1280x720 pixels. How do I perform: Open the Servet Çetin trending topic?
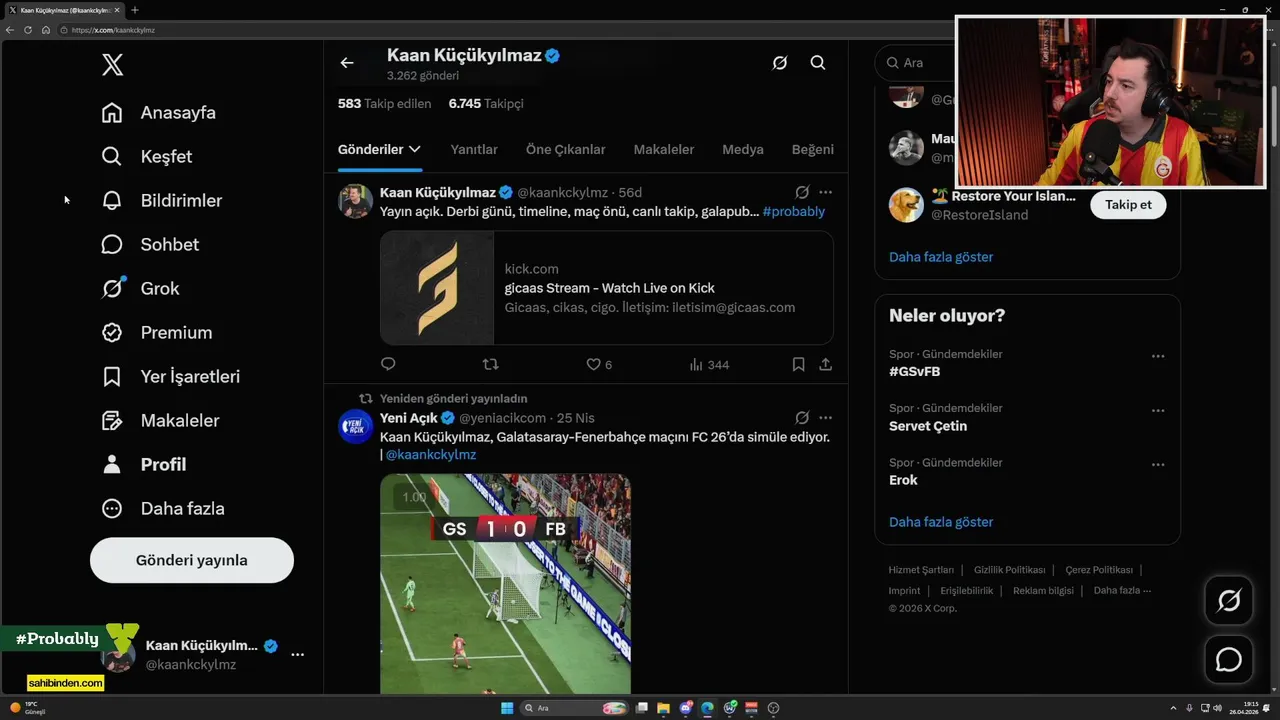click(x=928, y=426)
